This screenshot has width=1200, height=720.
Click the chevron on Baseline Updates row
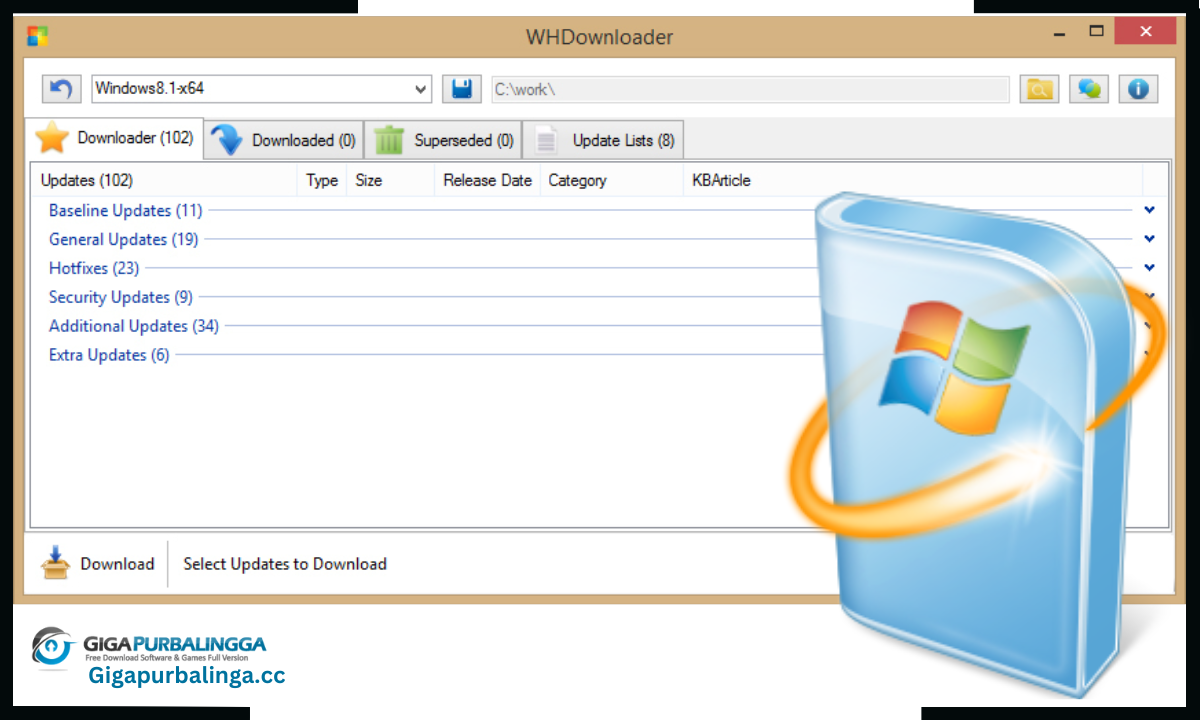click(1149, 210)
